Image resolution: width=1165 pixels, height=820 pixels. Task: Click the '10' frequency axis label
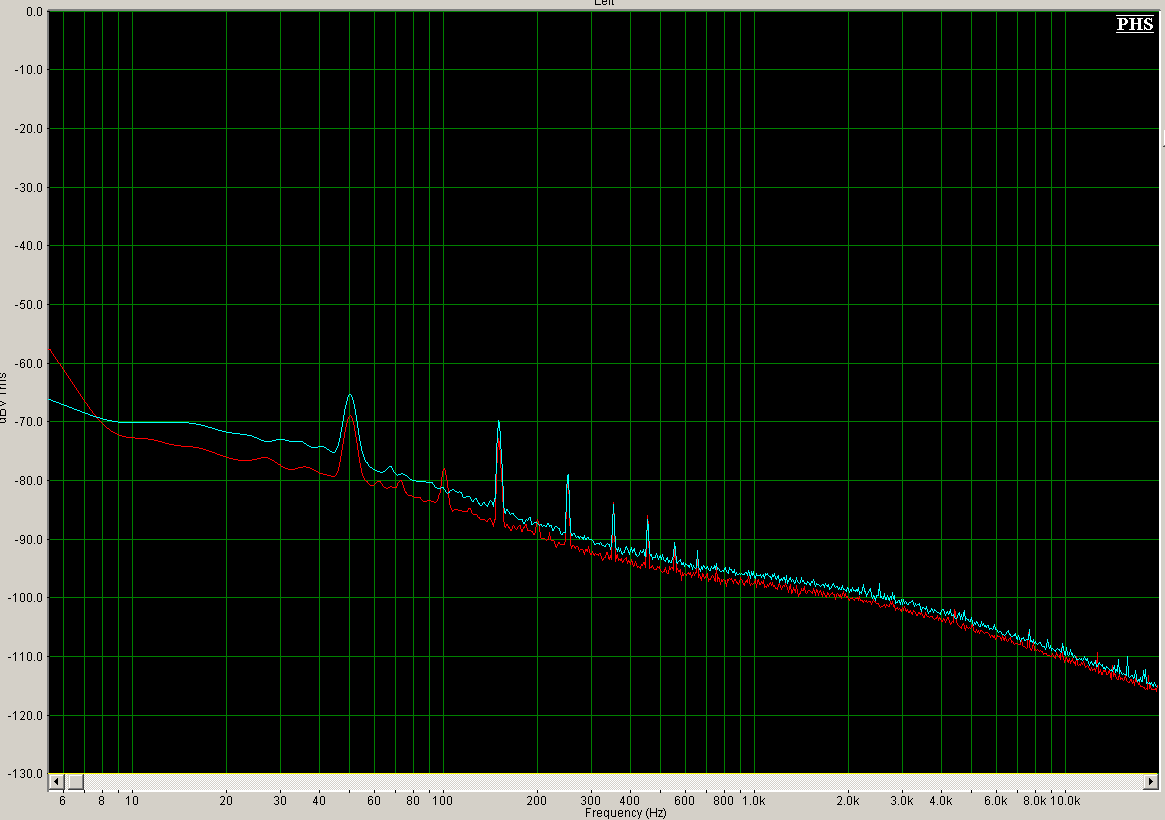pyautogui.click(x=132, y=801)
